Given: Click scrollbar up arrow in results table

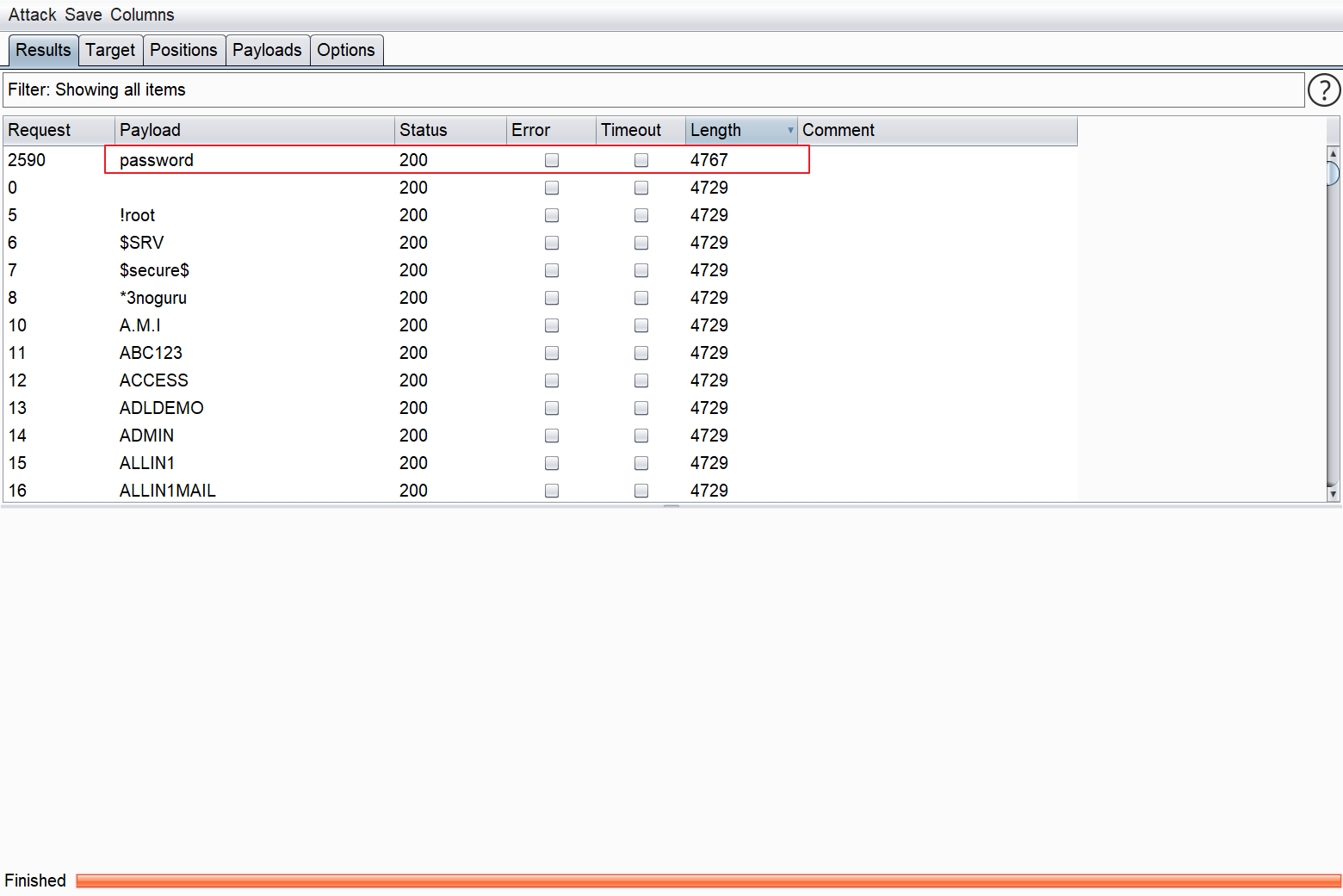Looking at the screenshot, I should click(x=1333, y=153).
